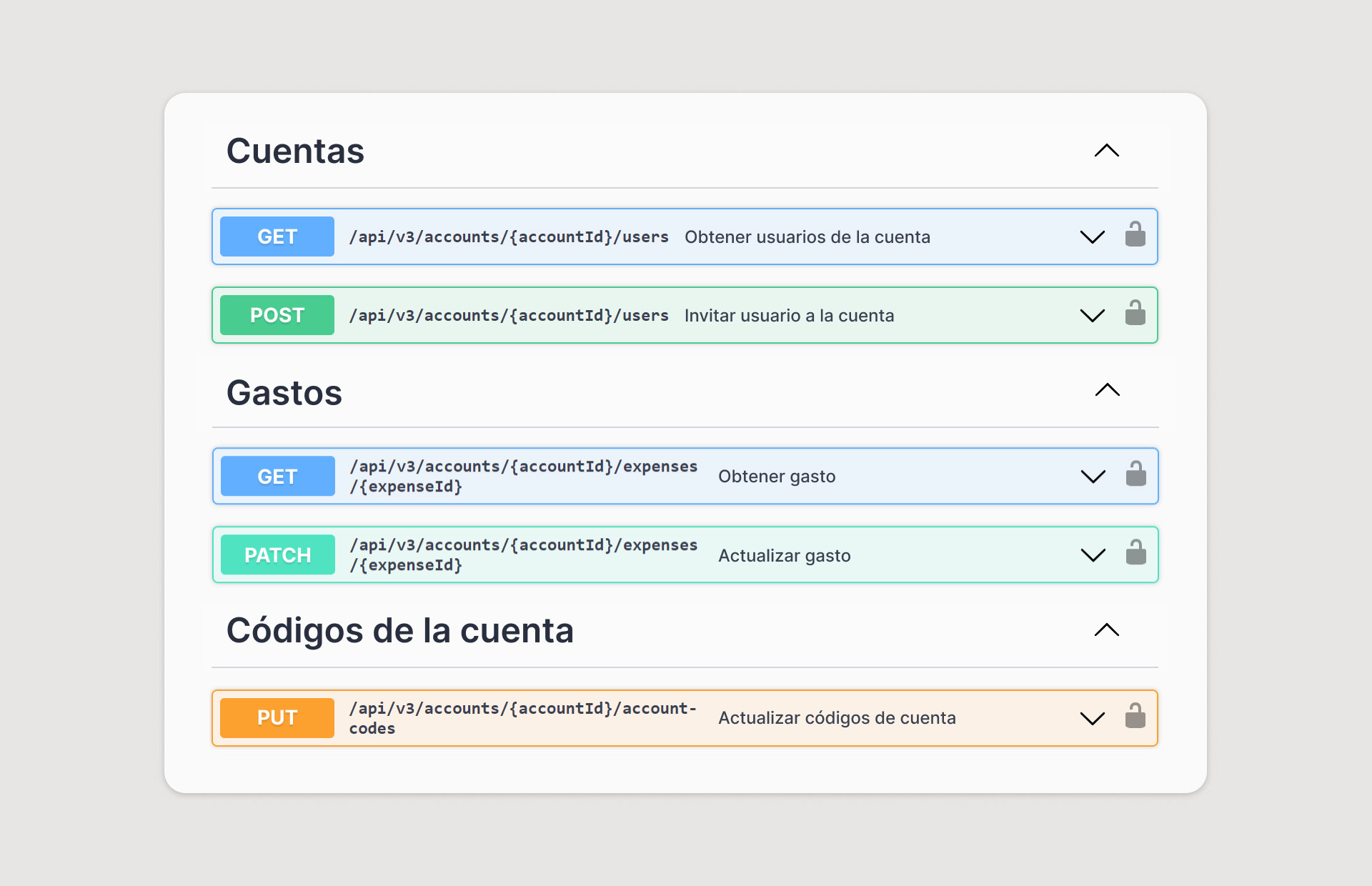Viewport: 1372px width, 886px height.
Task: Expand the Invitar usuario a la cuenta endpoint
Action: coord(1093,316)
